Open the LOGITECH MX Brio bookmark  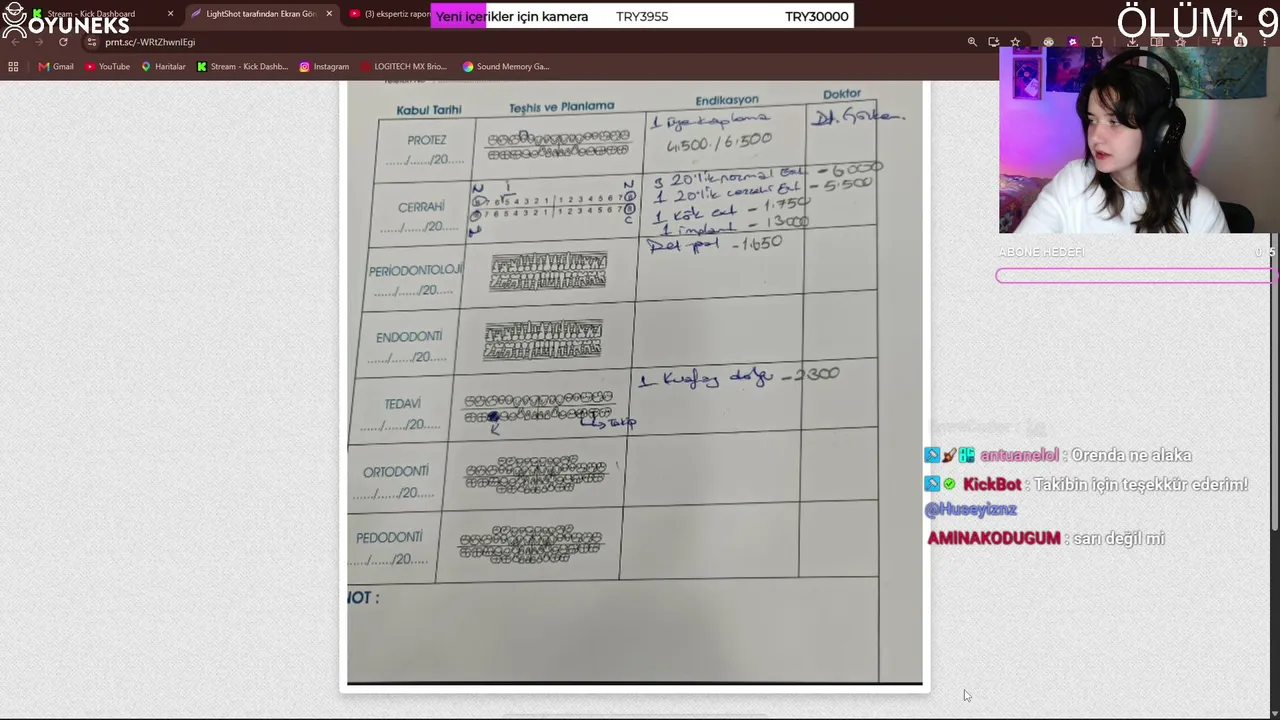403,67
